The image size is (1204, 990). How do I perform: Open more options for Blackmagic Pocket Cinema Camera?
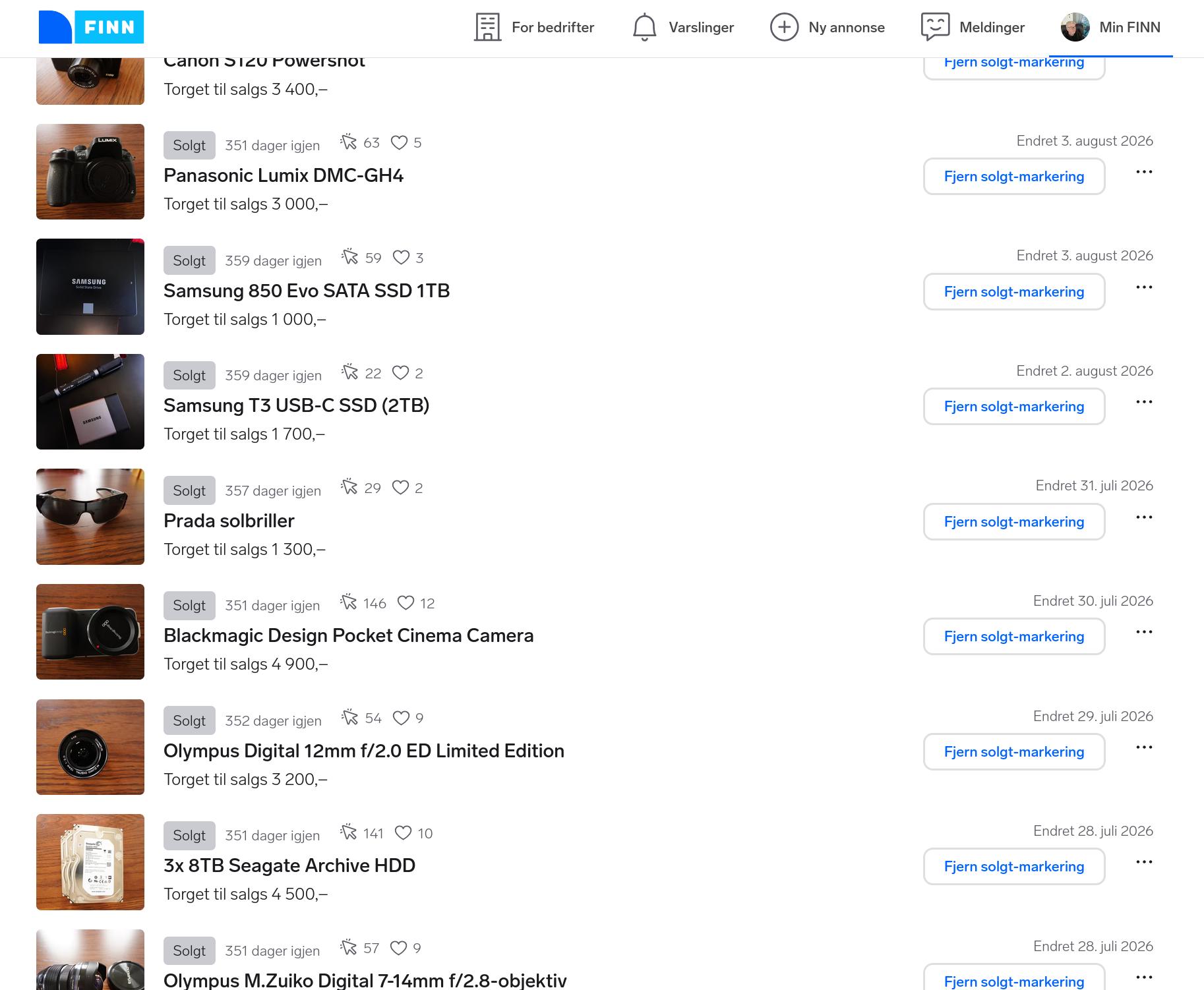[1144, 632]
